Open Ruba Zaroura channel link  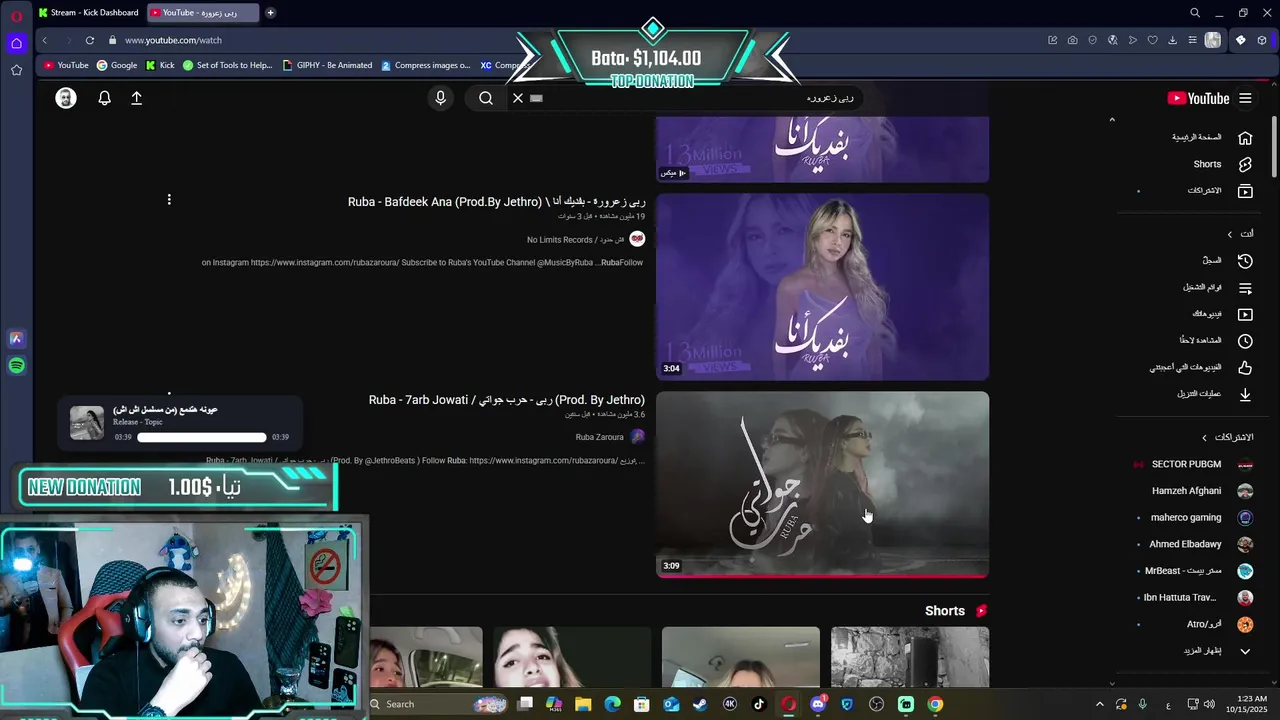[x=599, y=437]
